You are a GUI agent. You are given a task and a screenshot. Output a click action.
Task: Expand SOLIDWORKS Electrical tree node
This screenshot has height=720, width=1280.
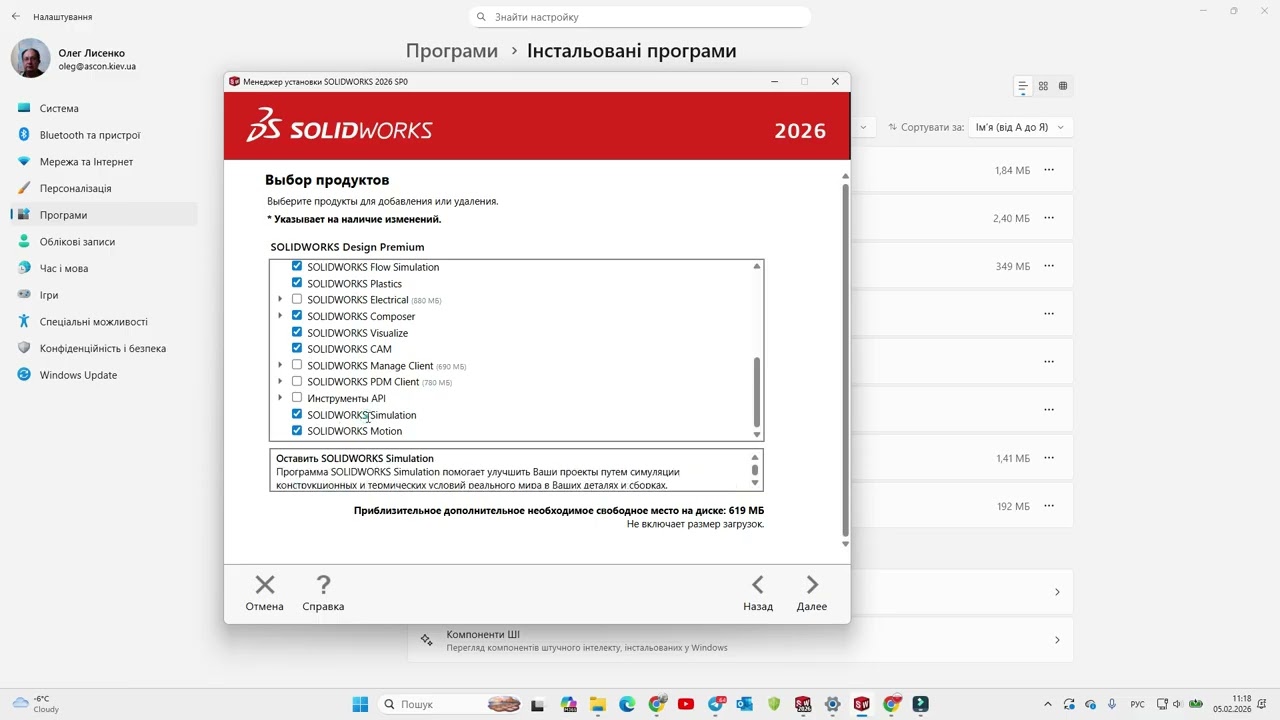(280, 299)
